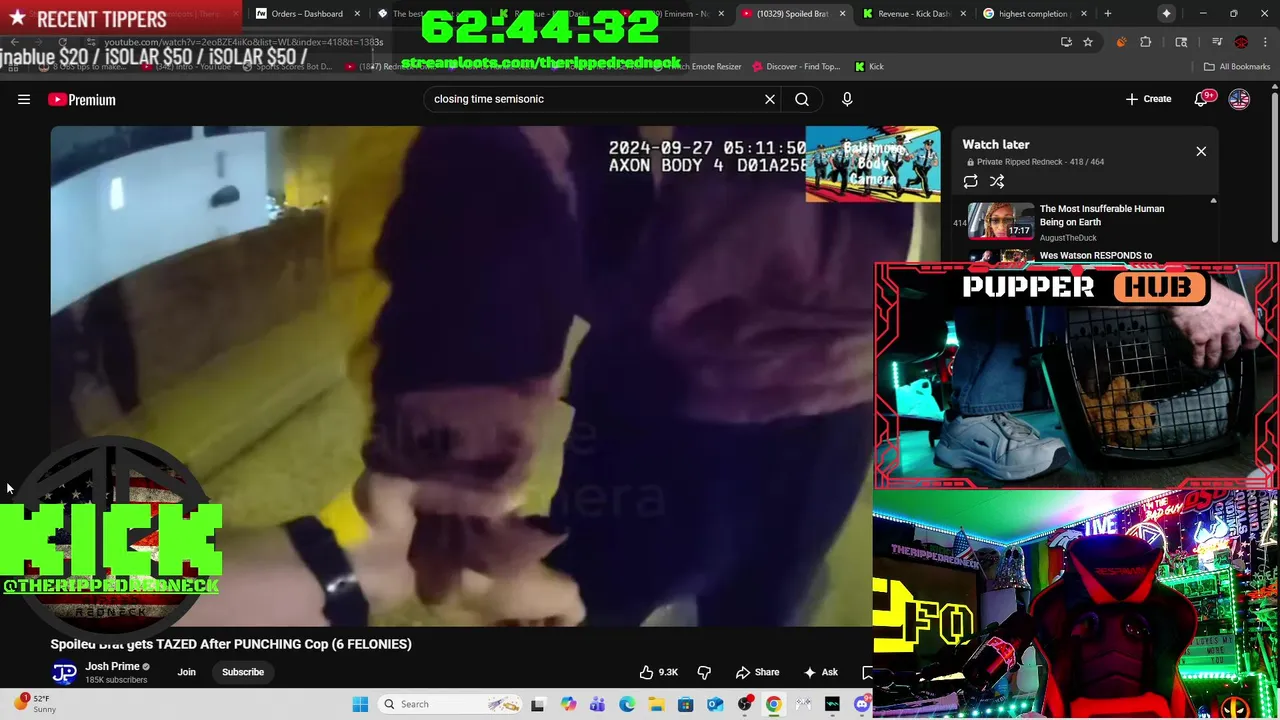Image resolution: width=1280 pixels, height=720 pixels.
Task: Start voice search with the microphone
Action: coord(847,99)
